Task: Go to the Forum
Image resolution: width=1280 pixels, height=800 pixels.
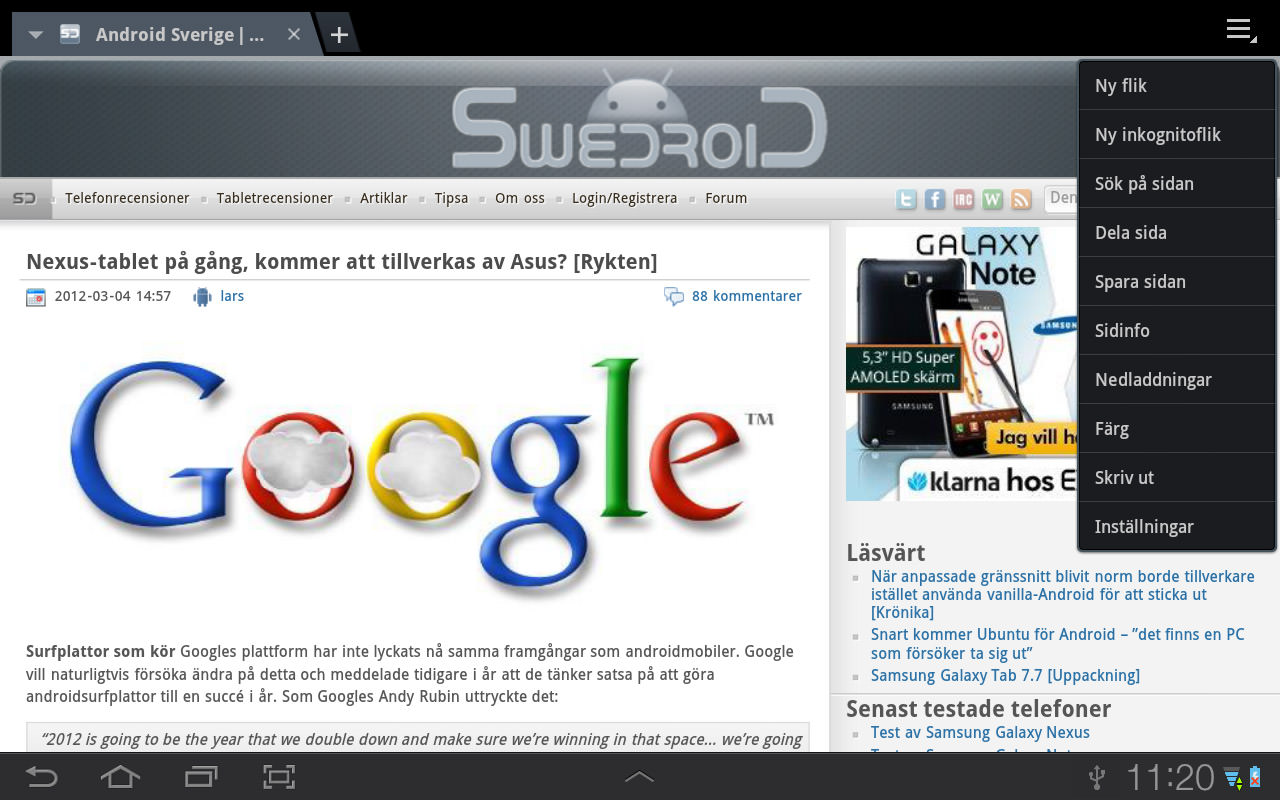Action: click(x=726, y=198)
